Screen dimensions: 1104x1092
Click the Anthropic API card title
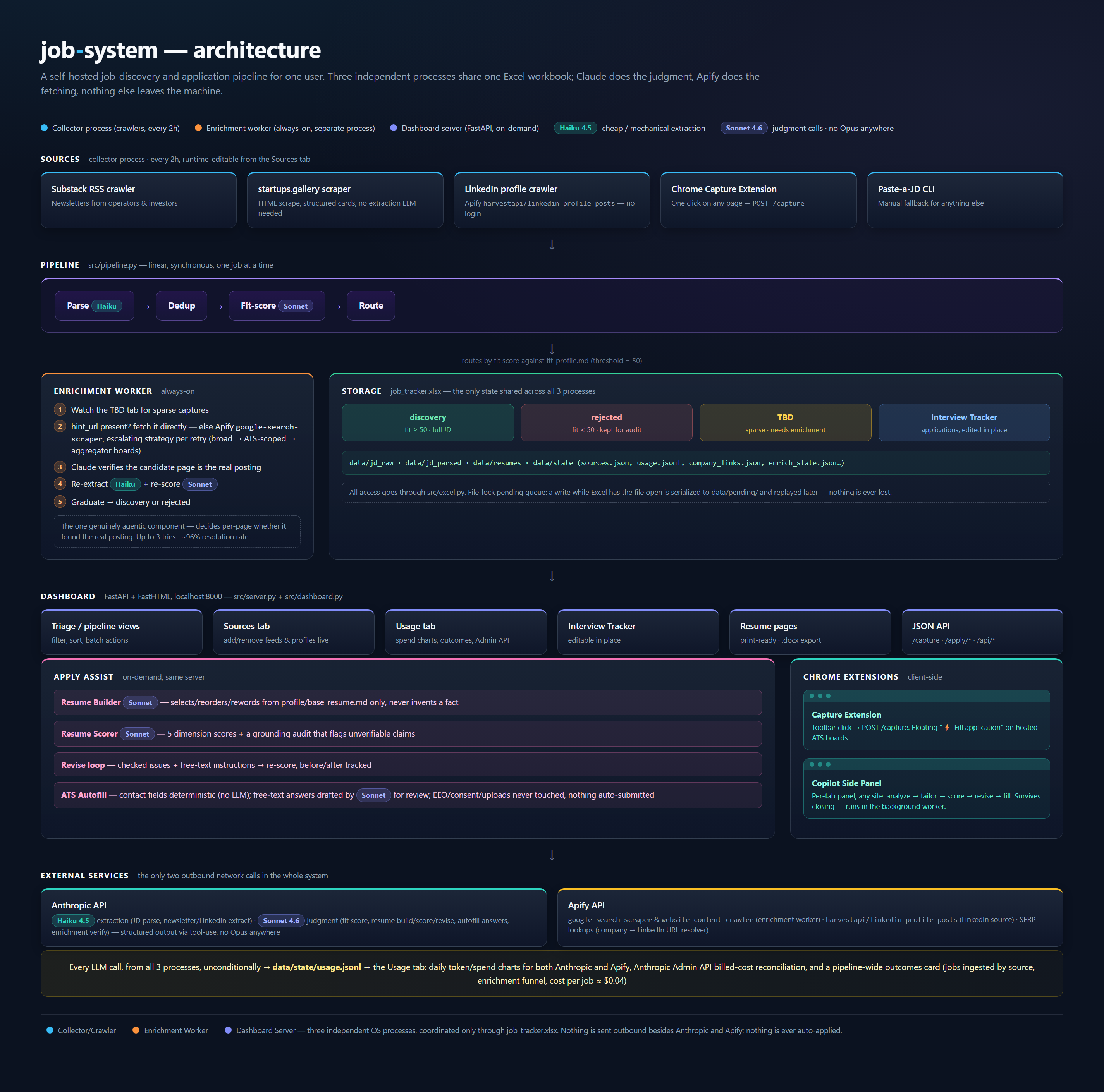tap(79, 905)
